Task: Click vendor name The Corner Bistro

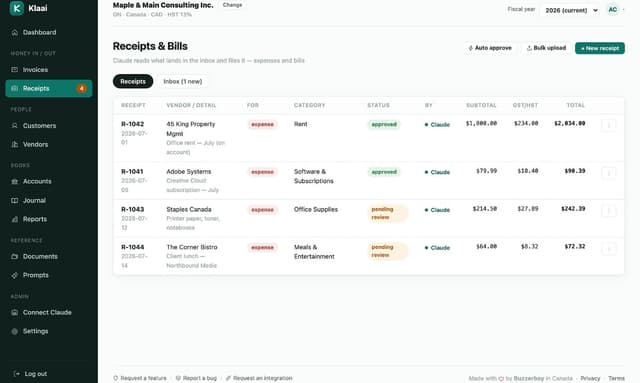Action: (x=192, y=247)
